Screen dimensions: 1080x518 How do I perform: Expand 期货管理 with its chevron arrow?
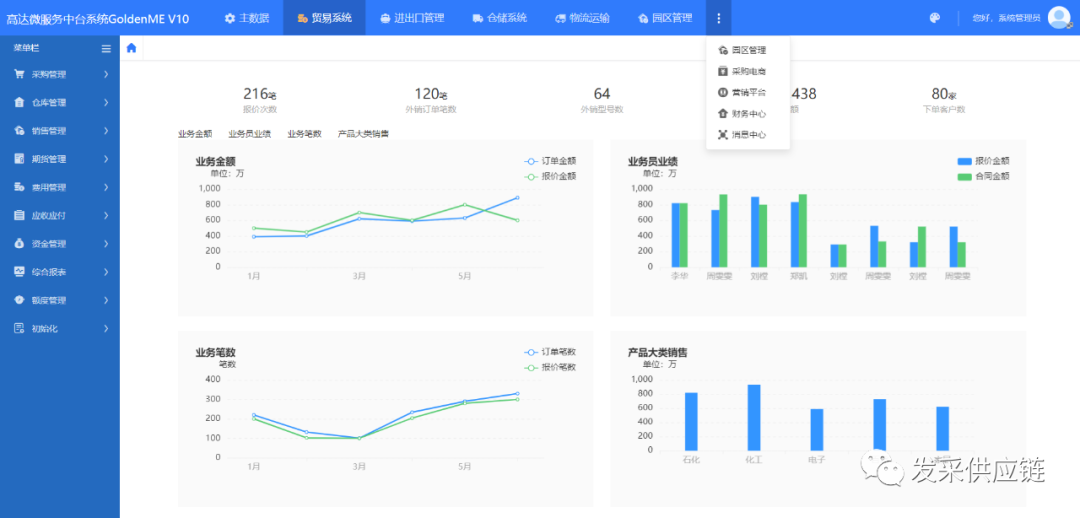coord(106,158)
